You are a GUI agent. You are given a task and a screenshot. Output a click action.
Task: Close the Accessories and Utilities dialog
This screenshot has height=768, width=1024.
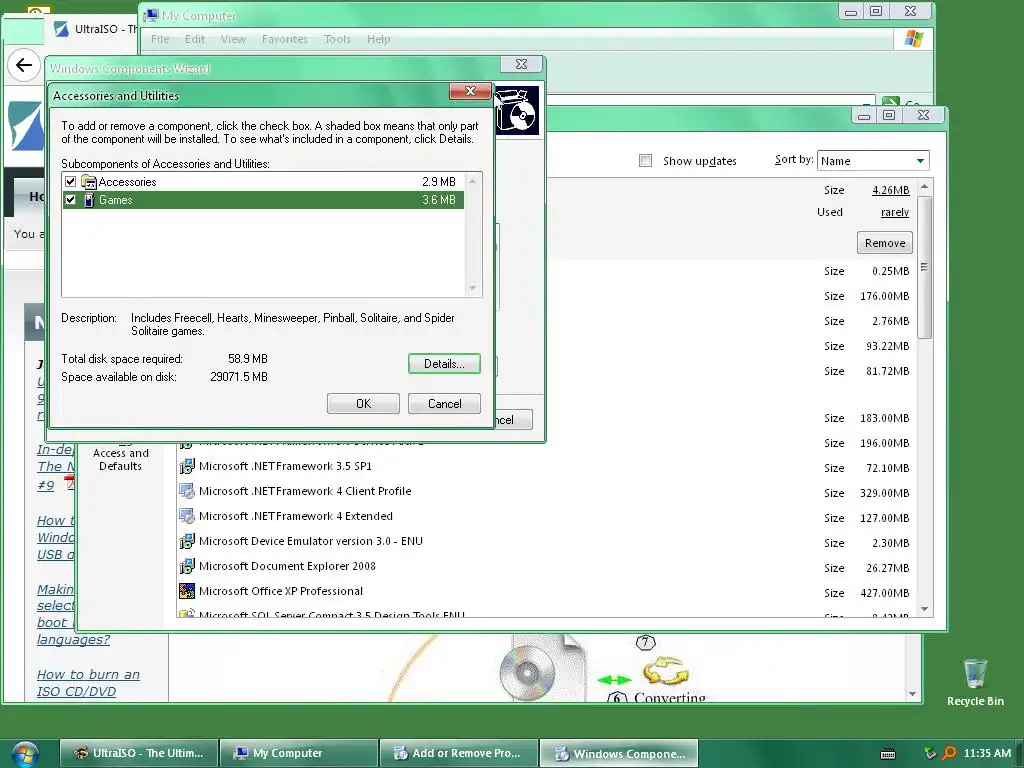point(470,91)
